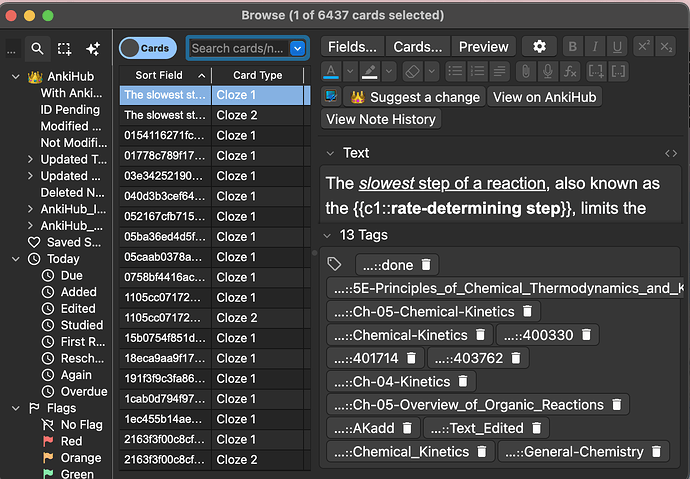Collapse the AnkiHub sidebar tree
690x479 pixels.
click(x=16, y=77)
